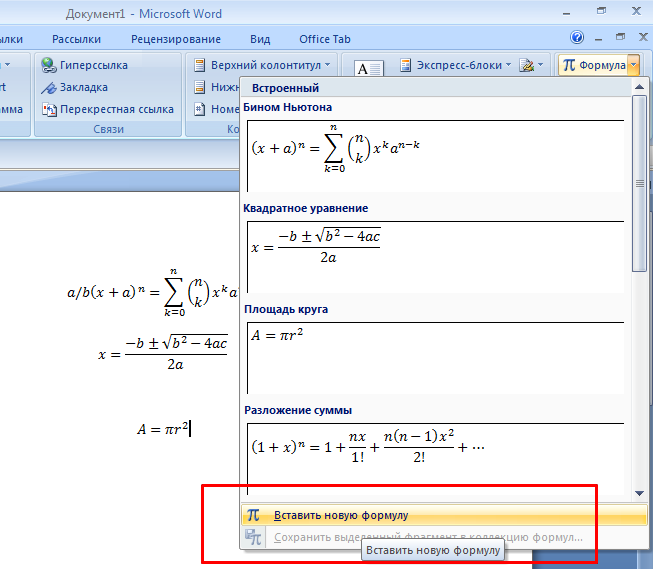Switch to the Office Tab ribbon tab

(325, 39)
